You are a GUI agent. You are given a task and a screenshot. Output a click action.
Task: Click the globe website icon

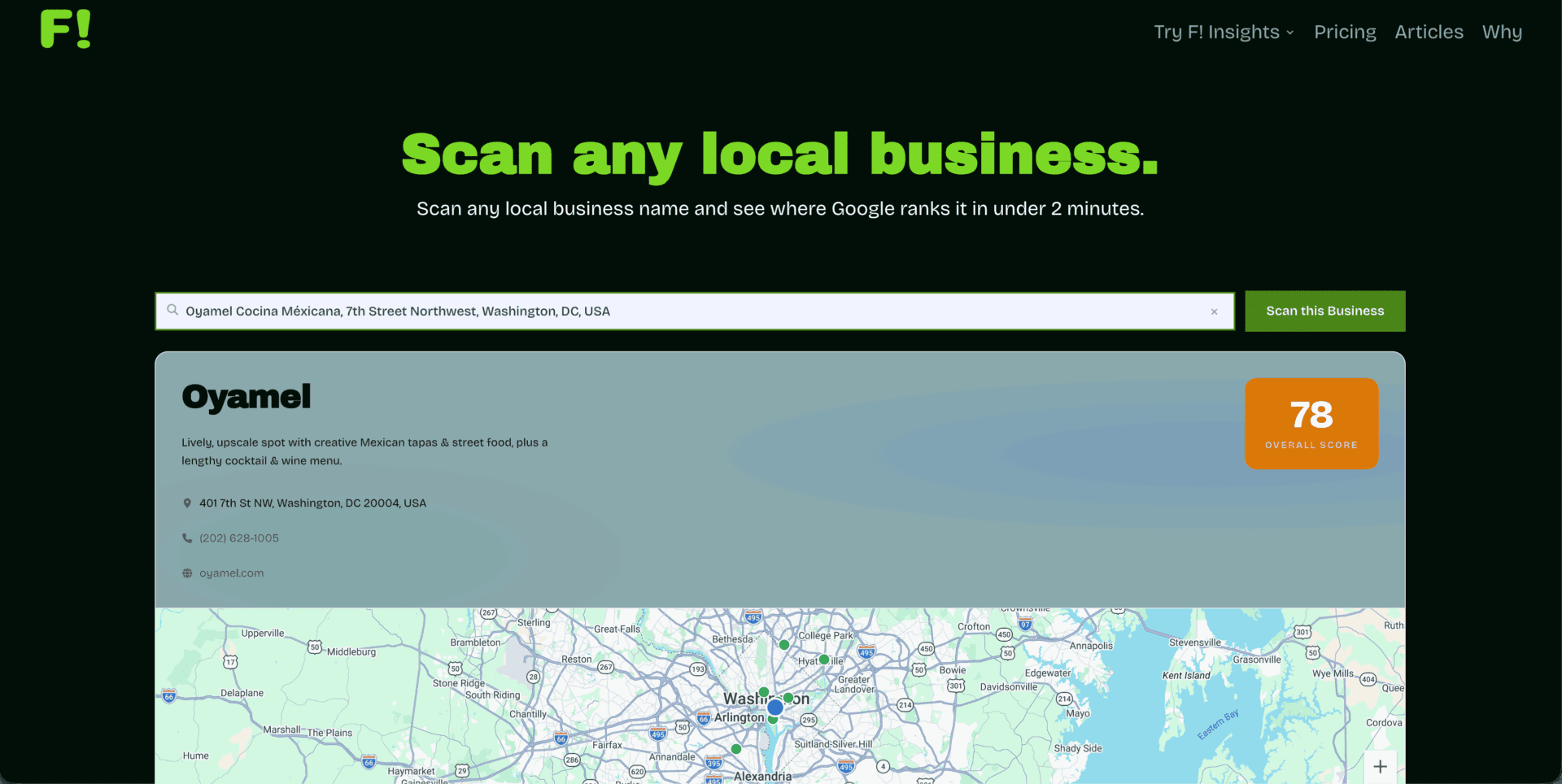coord(187,573)
